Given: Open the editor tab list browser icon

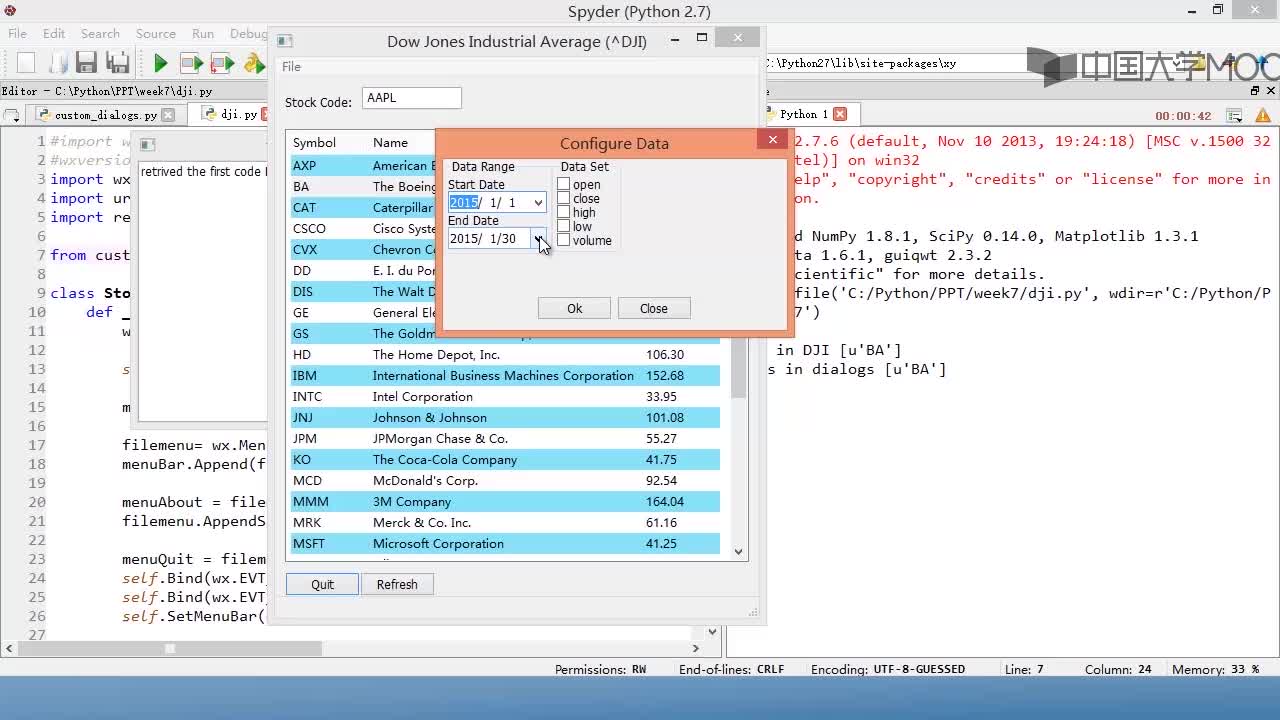Looking at the screenshot, I should point(12,115).
